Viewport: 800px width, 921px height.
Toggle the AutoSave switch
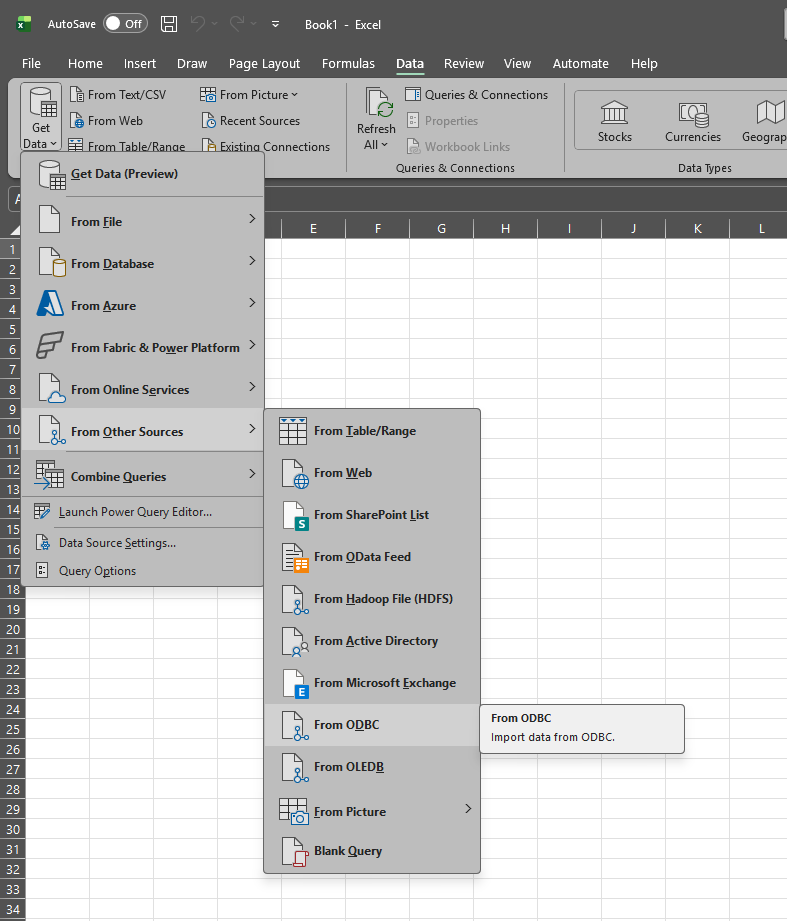pos(125,24)
